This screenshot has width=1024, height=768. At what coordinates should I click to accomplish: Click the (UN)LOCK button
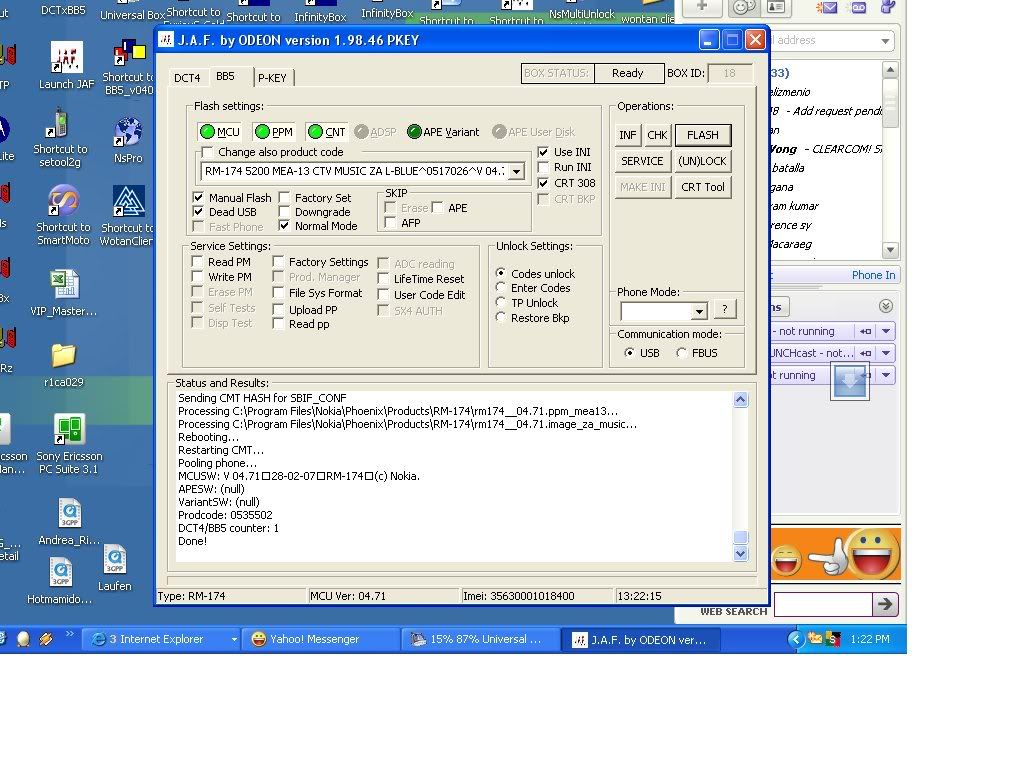point(702,161)
